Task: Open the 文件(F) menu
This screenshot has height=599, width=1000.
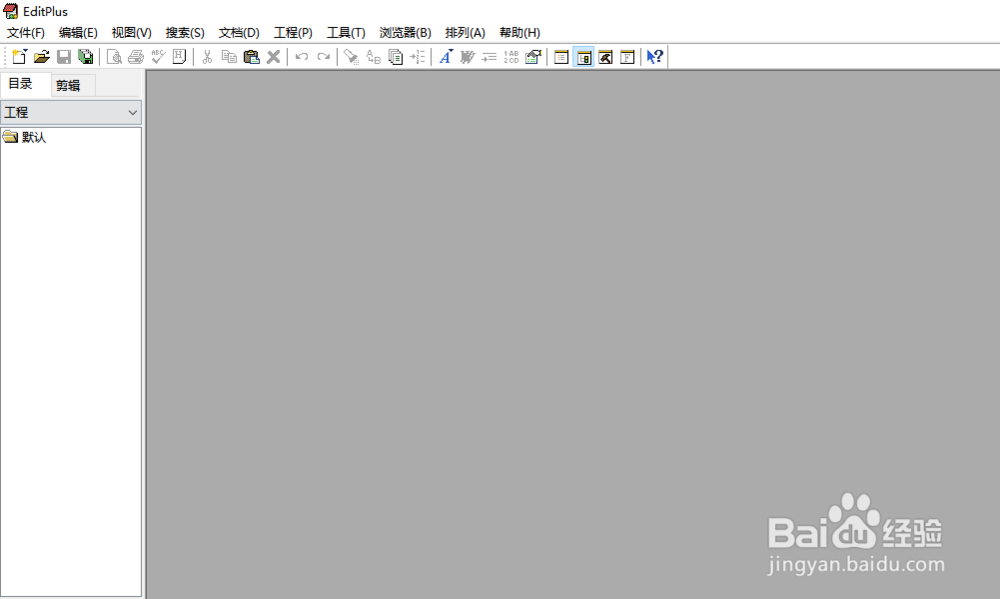Action: click(26, 33)
